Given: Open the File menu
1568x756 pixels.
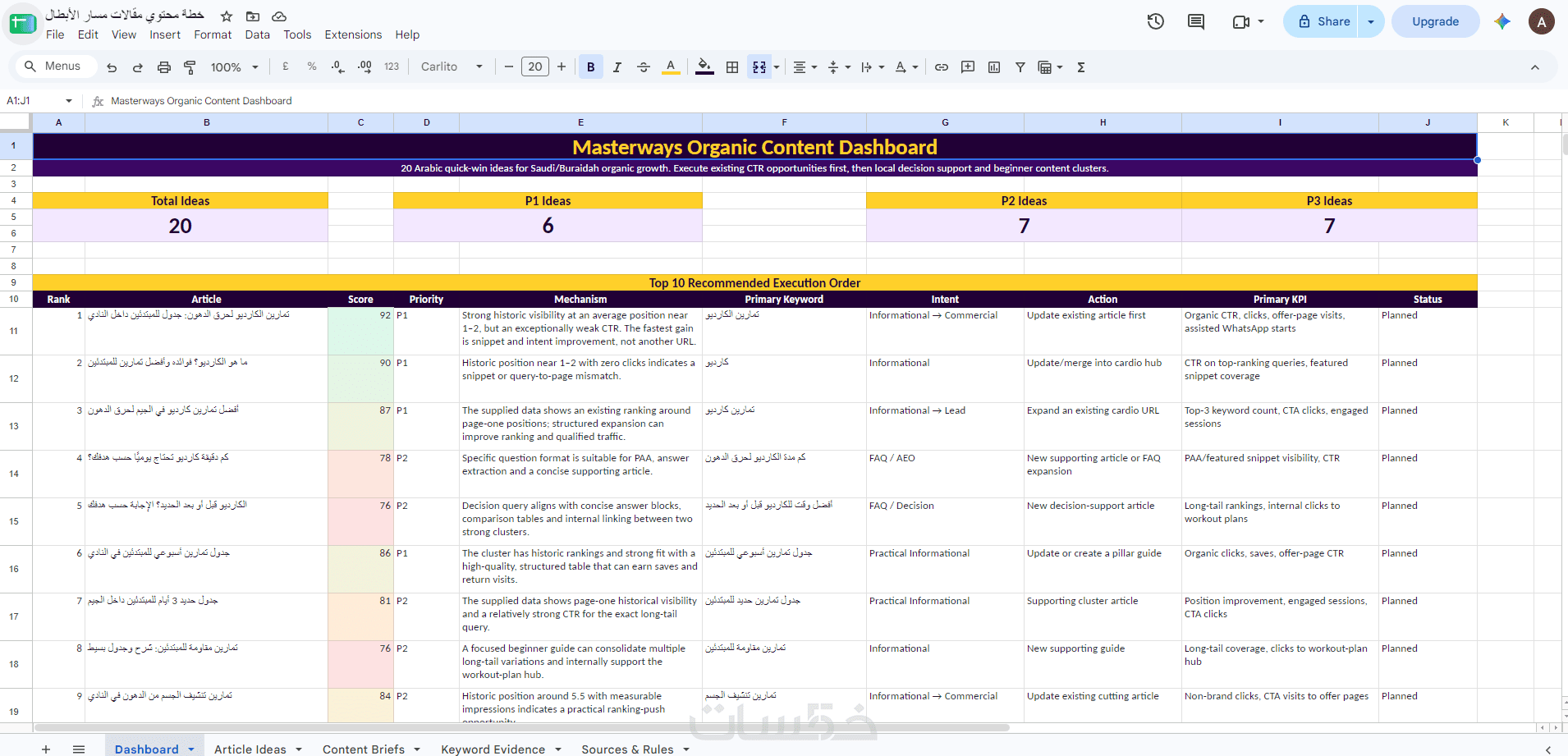Looking at the screenshot, I should 55,34.
